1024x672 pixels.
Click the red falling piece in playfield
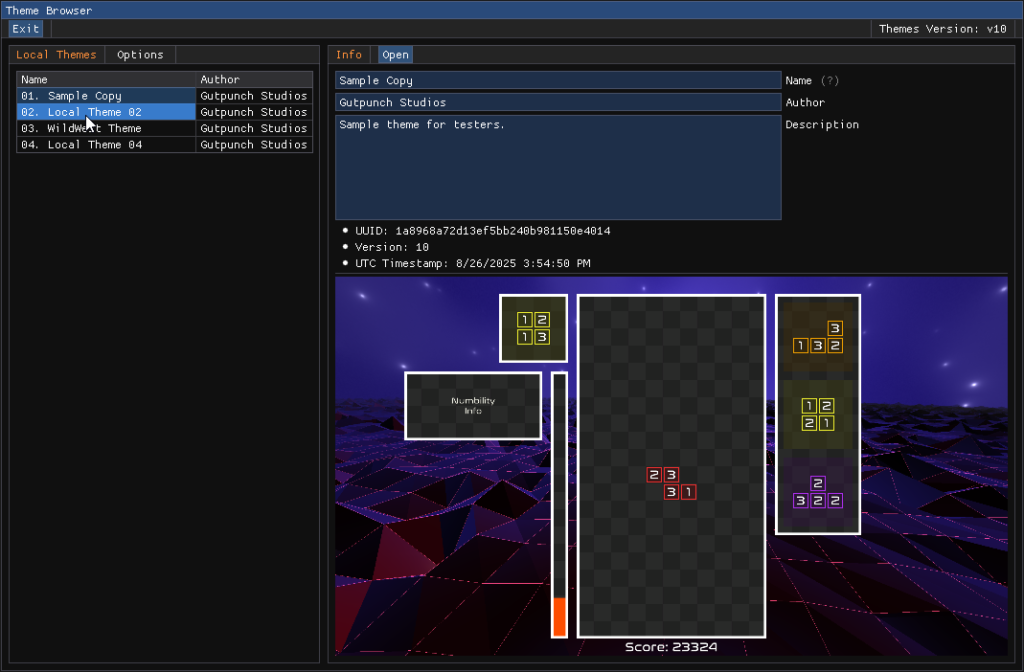(x=671, y=484)
